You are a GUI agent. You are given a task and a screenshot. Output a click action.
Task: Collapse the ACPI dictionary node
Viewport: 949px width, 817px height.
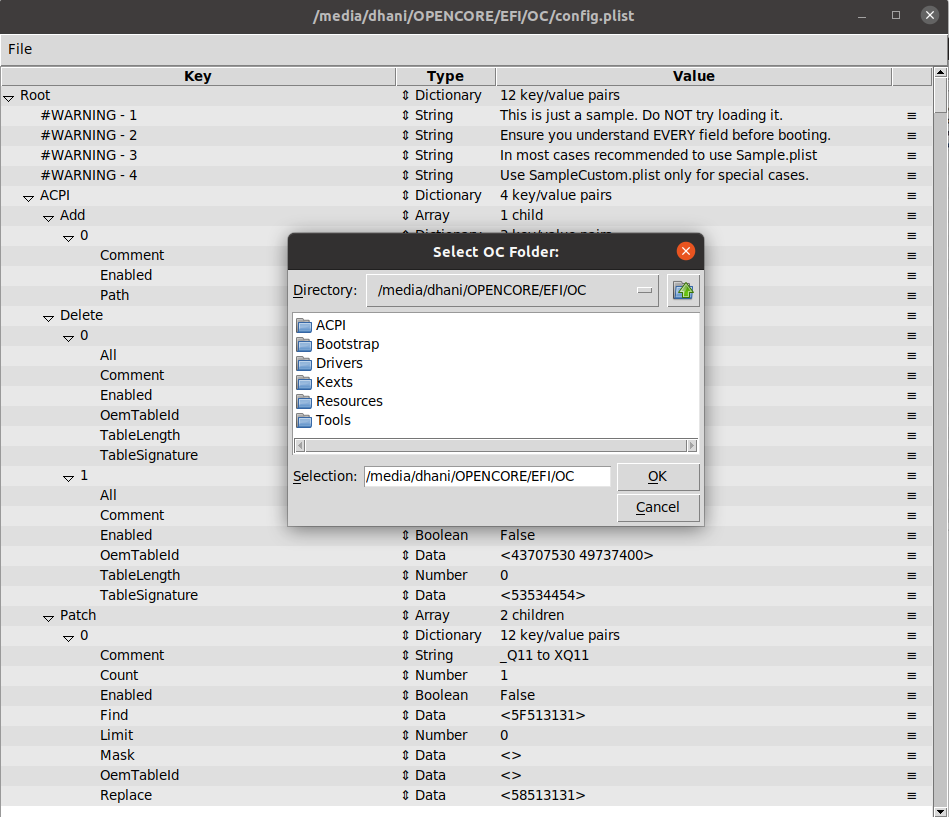28,197
